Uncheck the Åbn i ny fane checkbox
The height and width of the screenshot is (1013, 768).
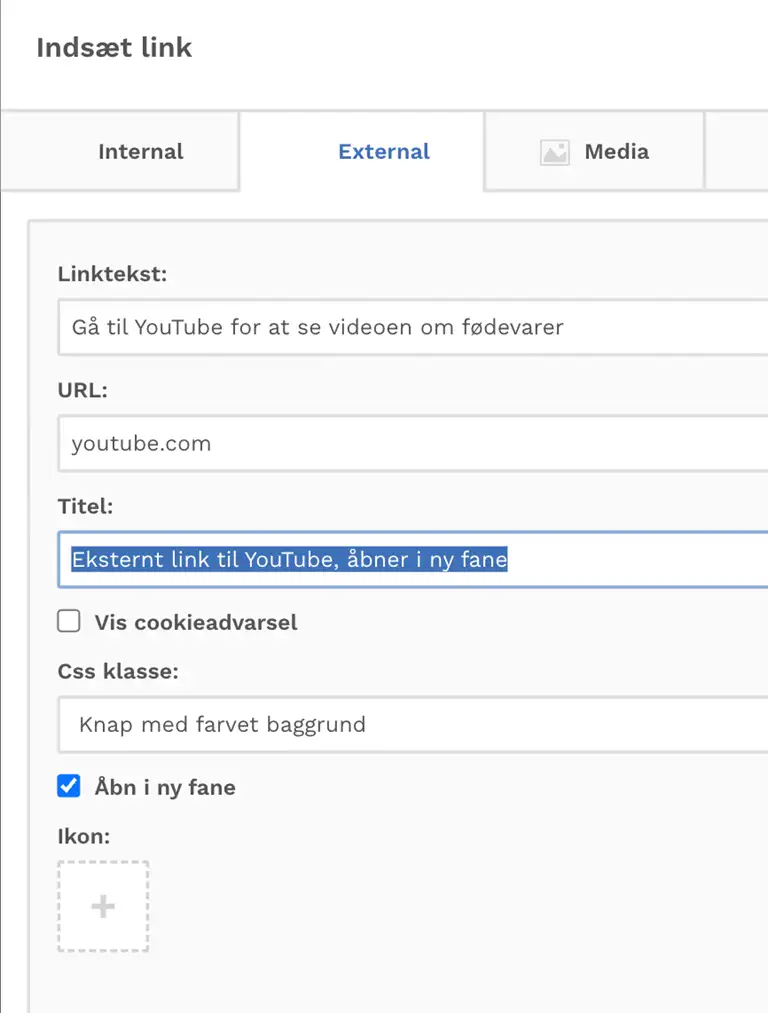pos(69,787)
